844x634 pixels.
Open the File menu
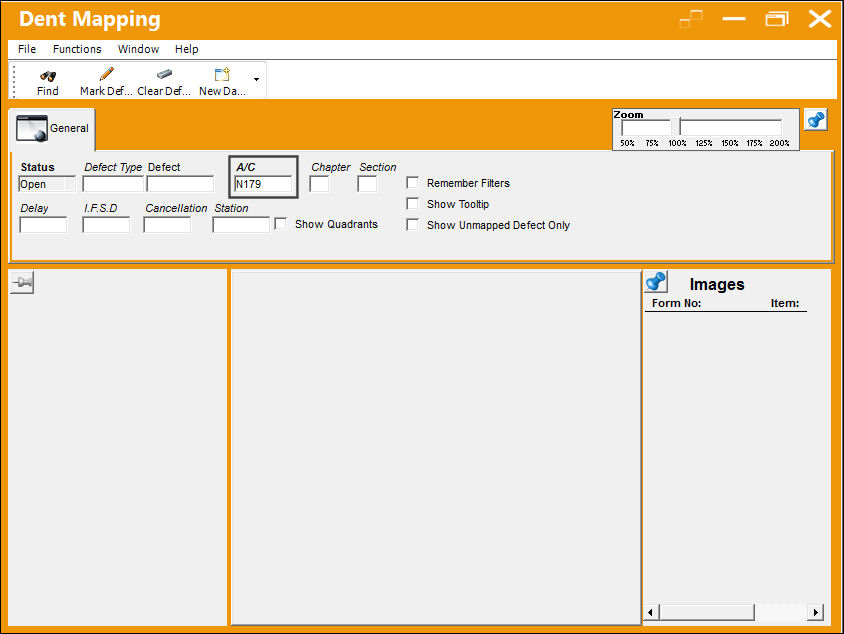coord(27,49)
